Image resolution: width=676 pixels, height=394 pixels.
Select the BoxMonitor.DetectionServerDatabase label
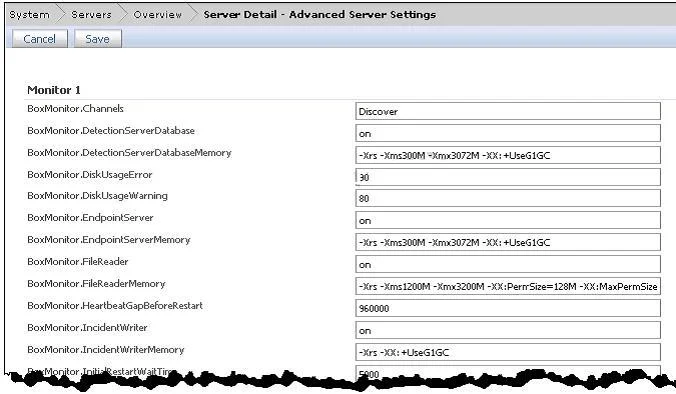(x=111, y=131)
